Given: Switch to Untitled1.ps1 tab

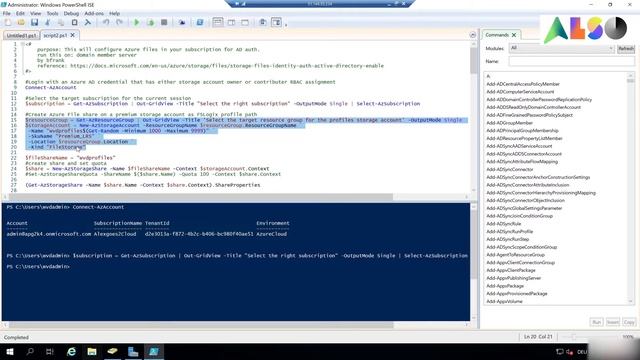Looking at the screenshot, I should click(x=21, y=36).
